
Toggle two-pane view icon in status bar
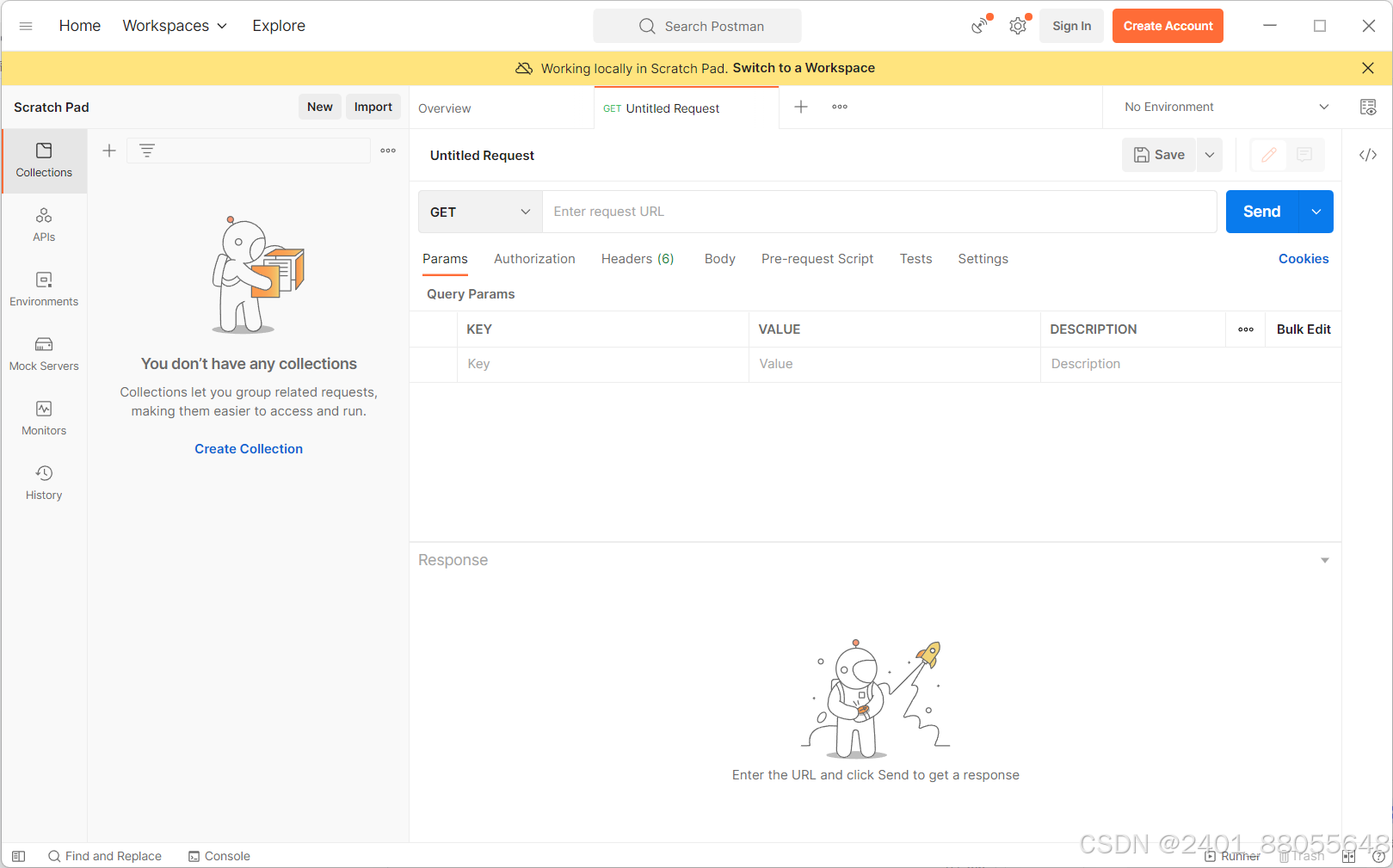1348,856
